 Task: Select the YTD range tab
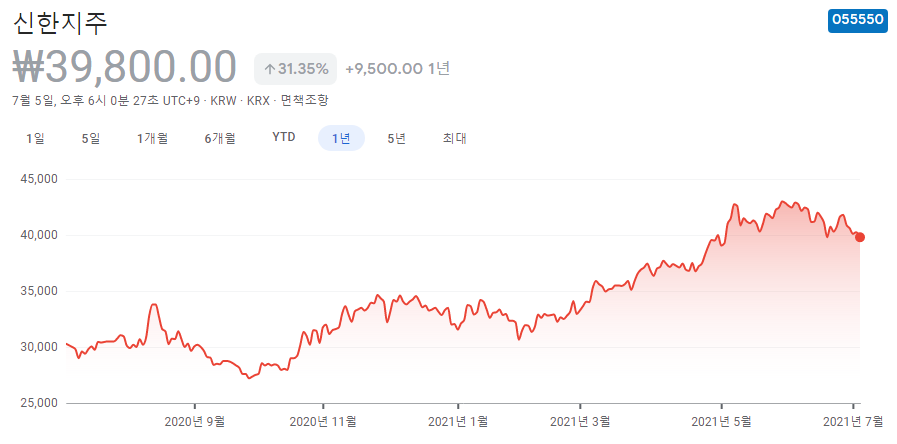tap(284, 138)
